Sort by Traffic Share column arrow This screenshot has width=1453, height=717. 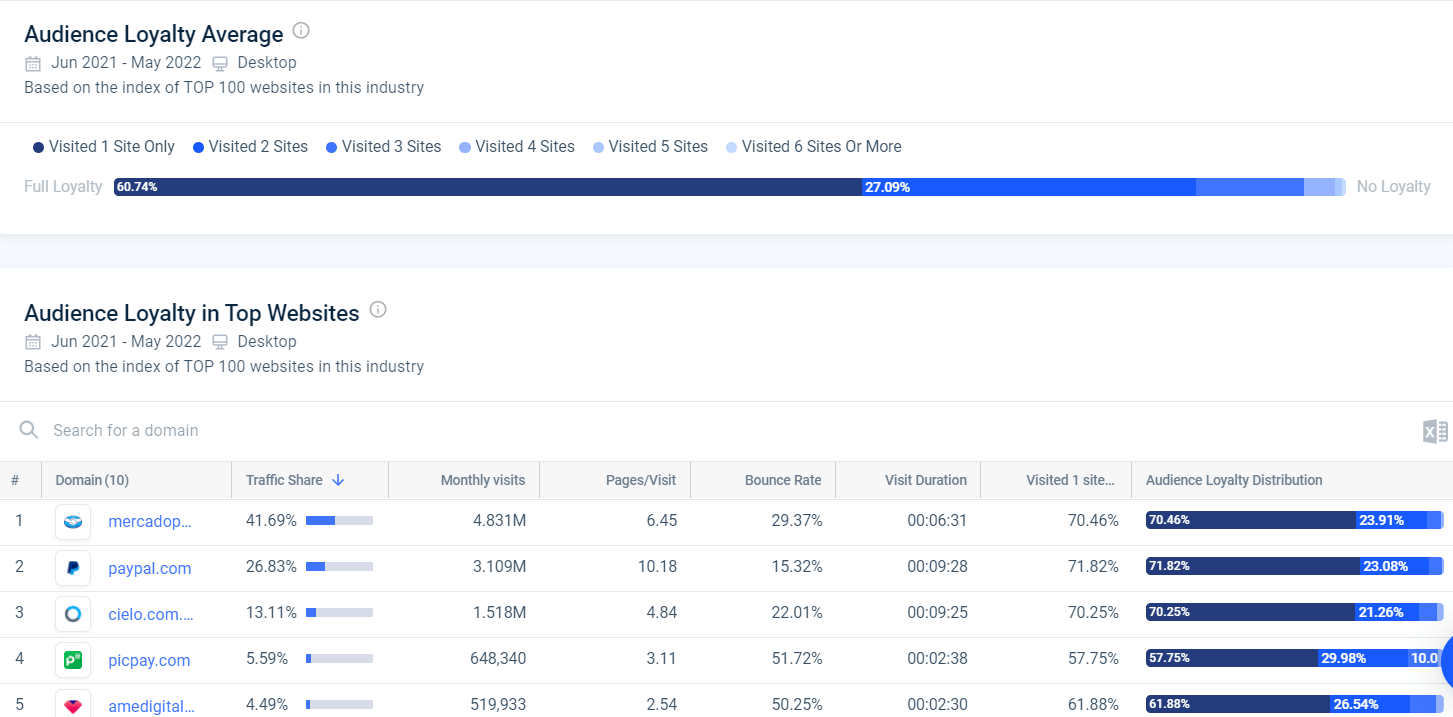pyautogui.click(x=338, y=480)
